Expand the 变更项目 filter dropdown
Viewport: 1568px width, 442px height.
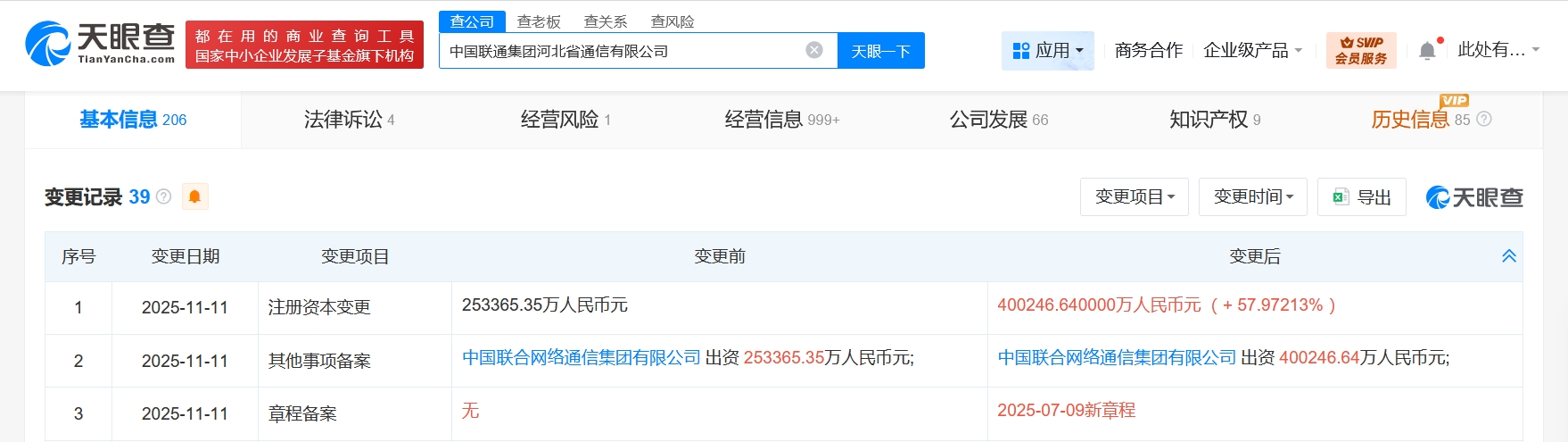click(x=1134, y=196)
